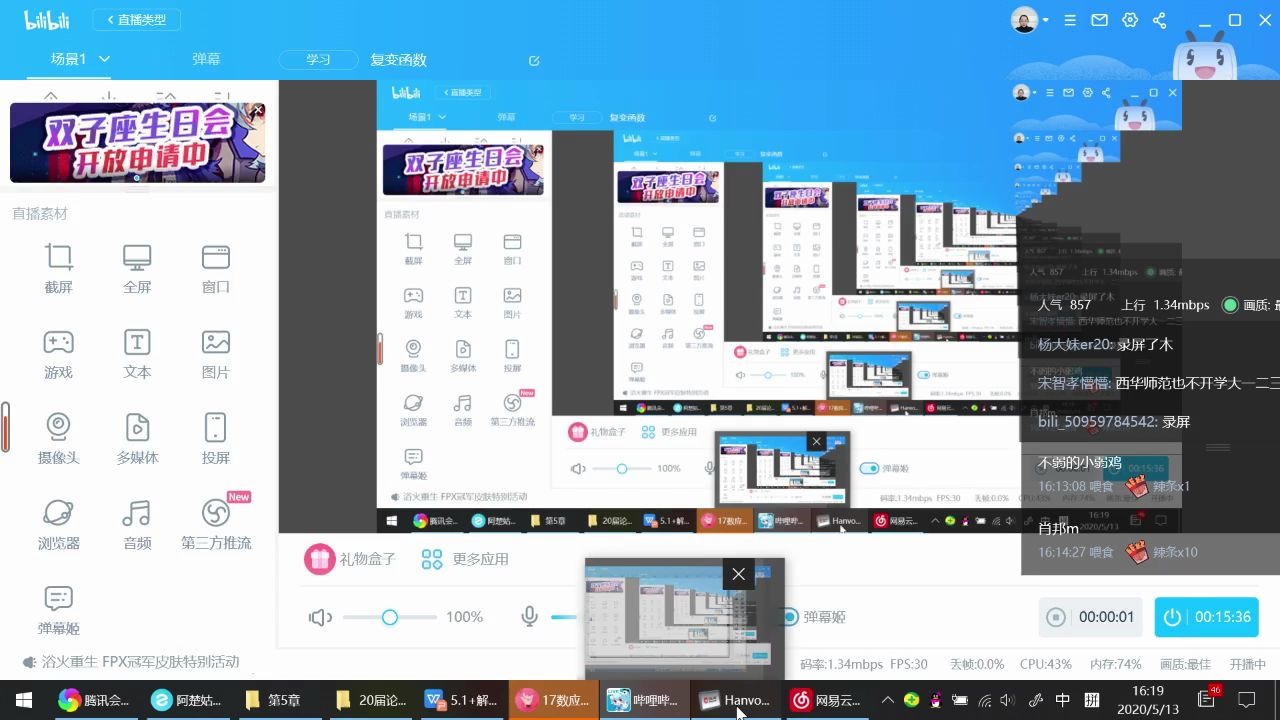Open the 双子座生日会 banner
The height and width of the screenshot is (720, 1280).
(x=138, y=143)
